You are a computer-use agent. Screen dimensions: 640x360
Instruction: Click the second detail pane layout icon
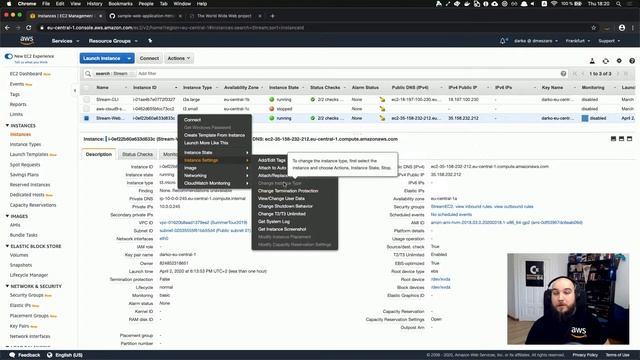(621, 139)
